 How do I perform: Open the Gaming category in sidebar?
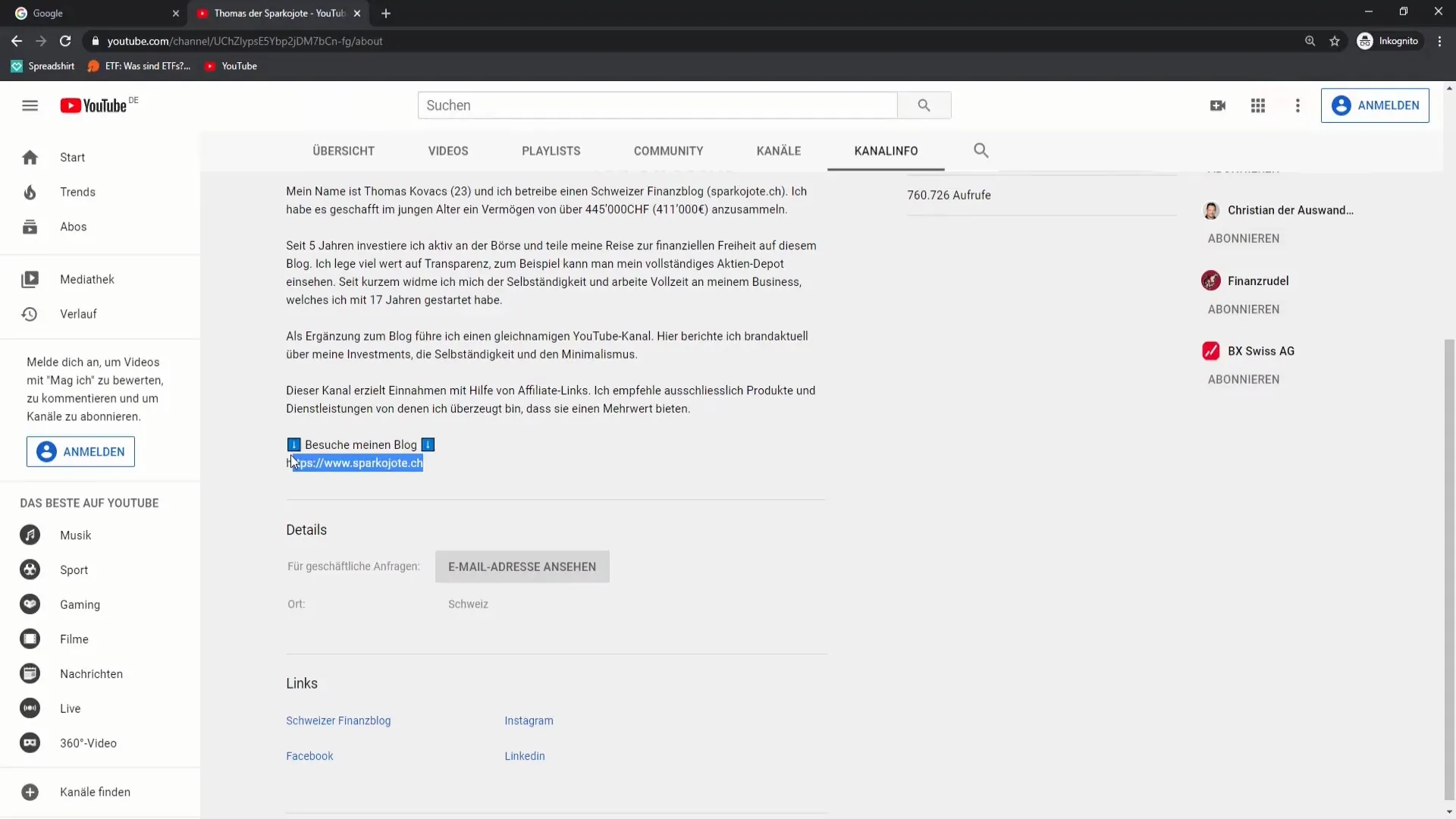tap(80, 604)
